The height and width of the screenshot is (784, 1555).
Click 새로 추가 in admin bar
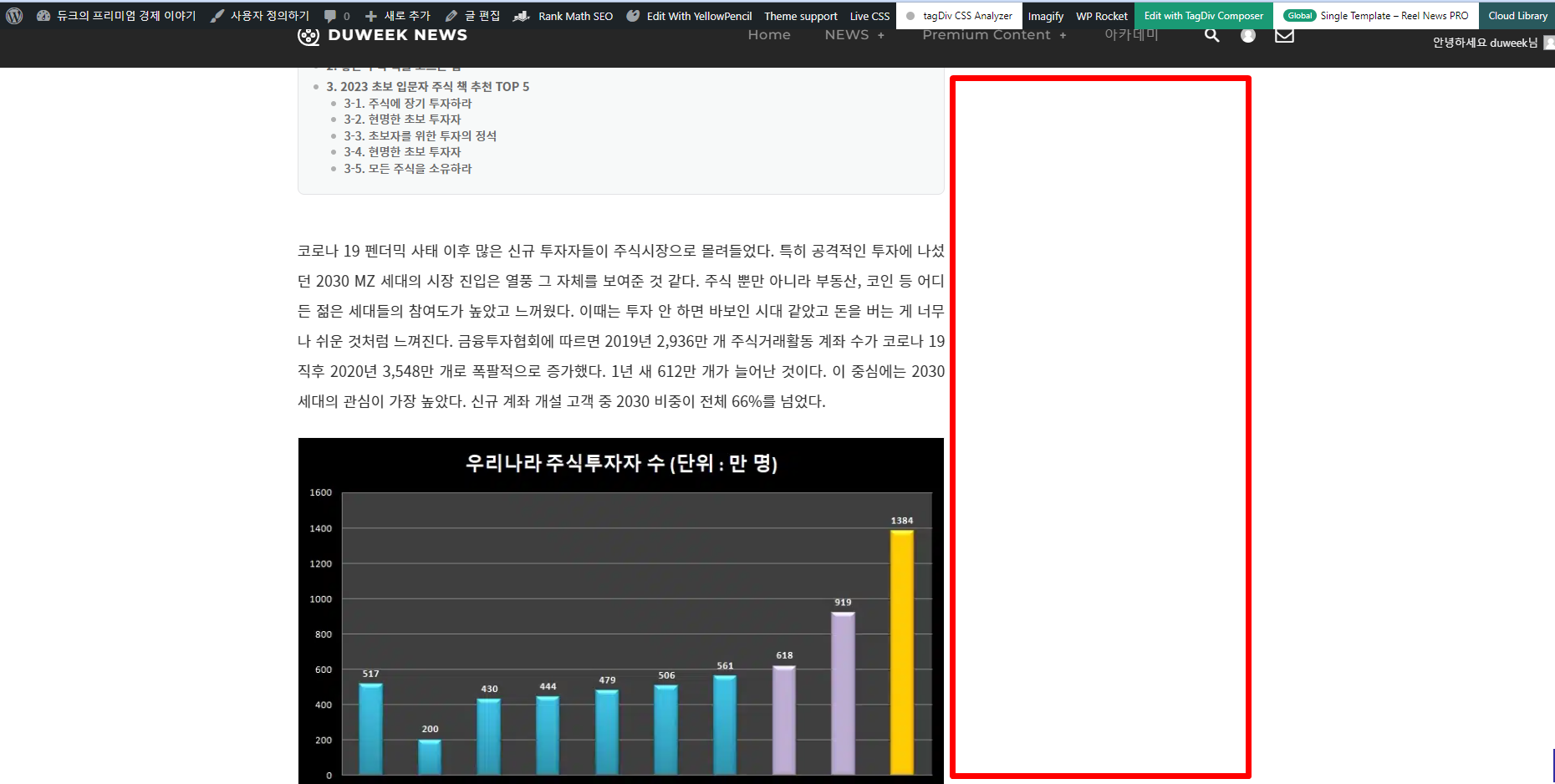point(398,16)
